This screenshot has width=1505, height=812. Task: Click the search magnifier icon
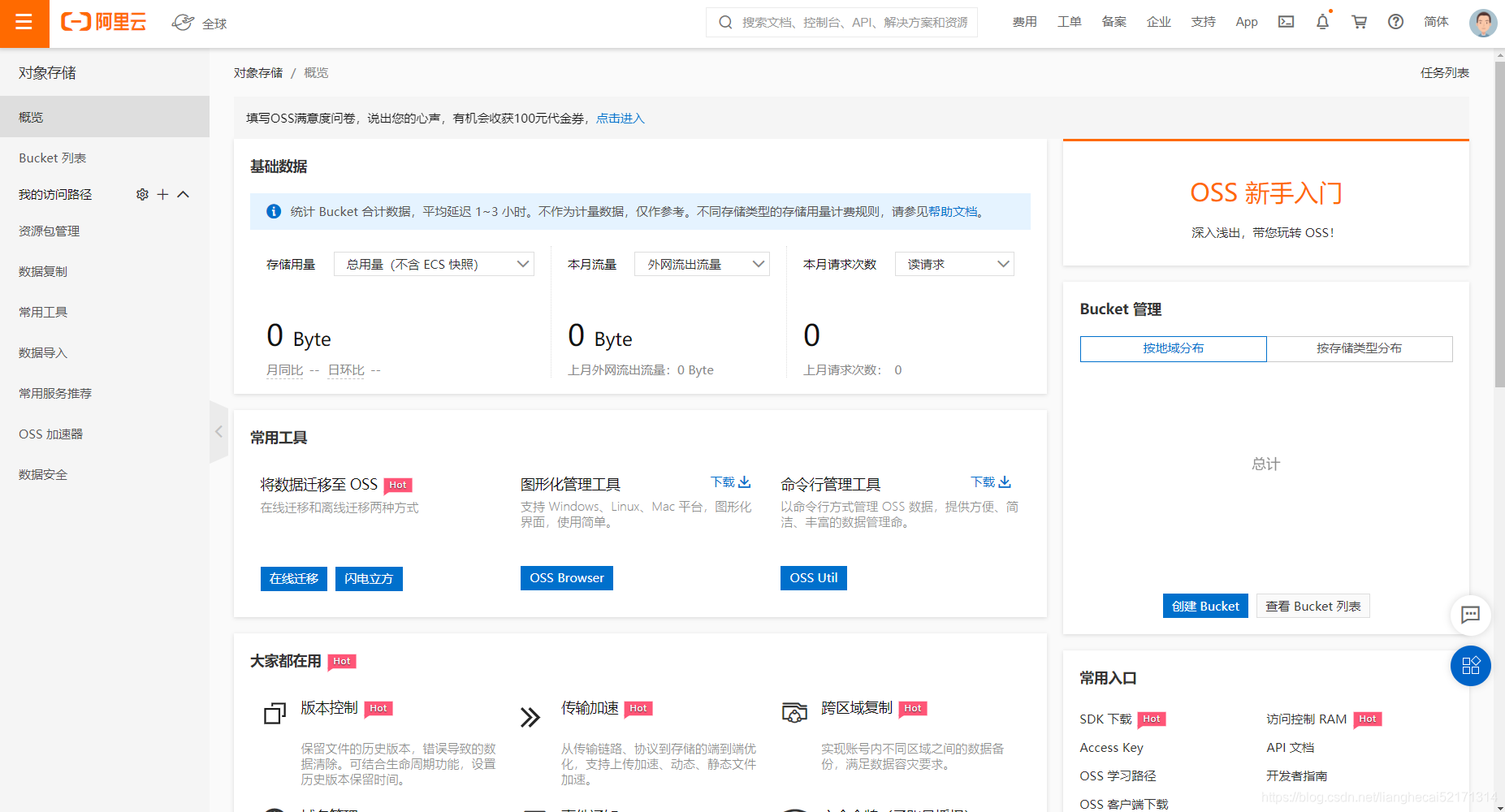(x=725, y=22)
